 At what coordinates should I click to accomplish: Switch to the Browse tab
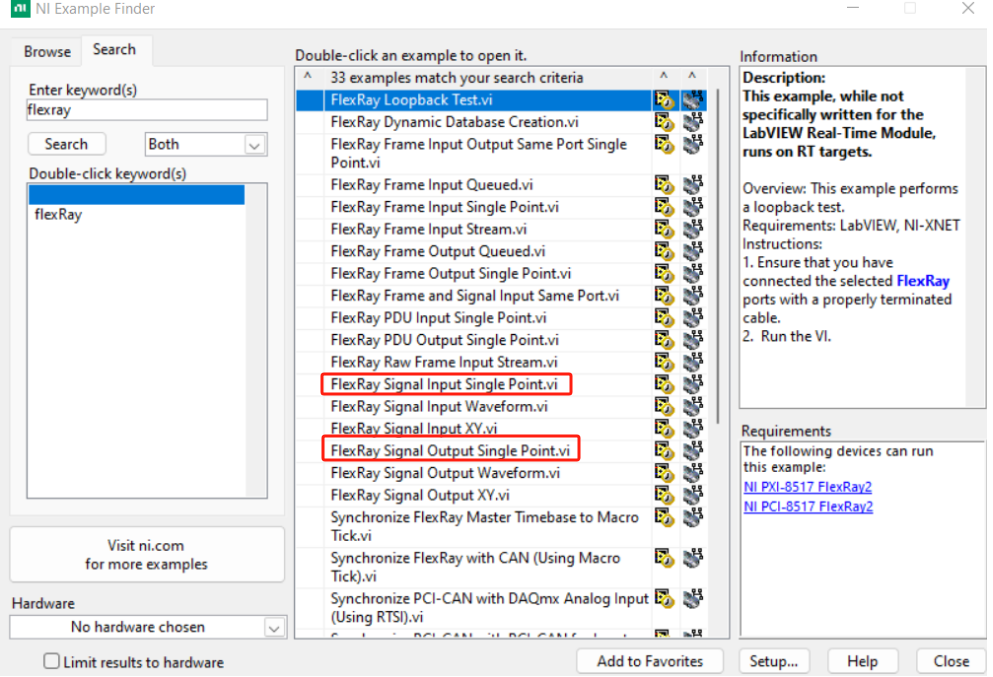tap(47, 51)
